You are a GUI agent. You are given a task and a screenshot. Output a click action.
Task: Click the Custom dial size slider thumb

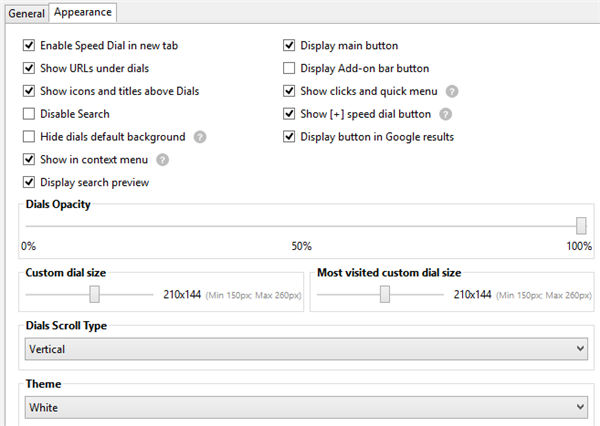[95, 294]
